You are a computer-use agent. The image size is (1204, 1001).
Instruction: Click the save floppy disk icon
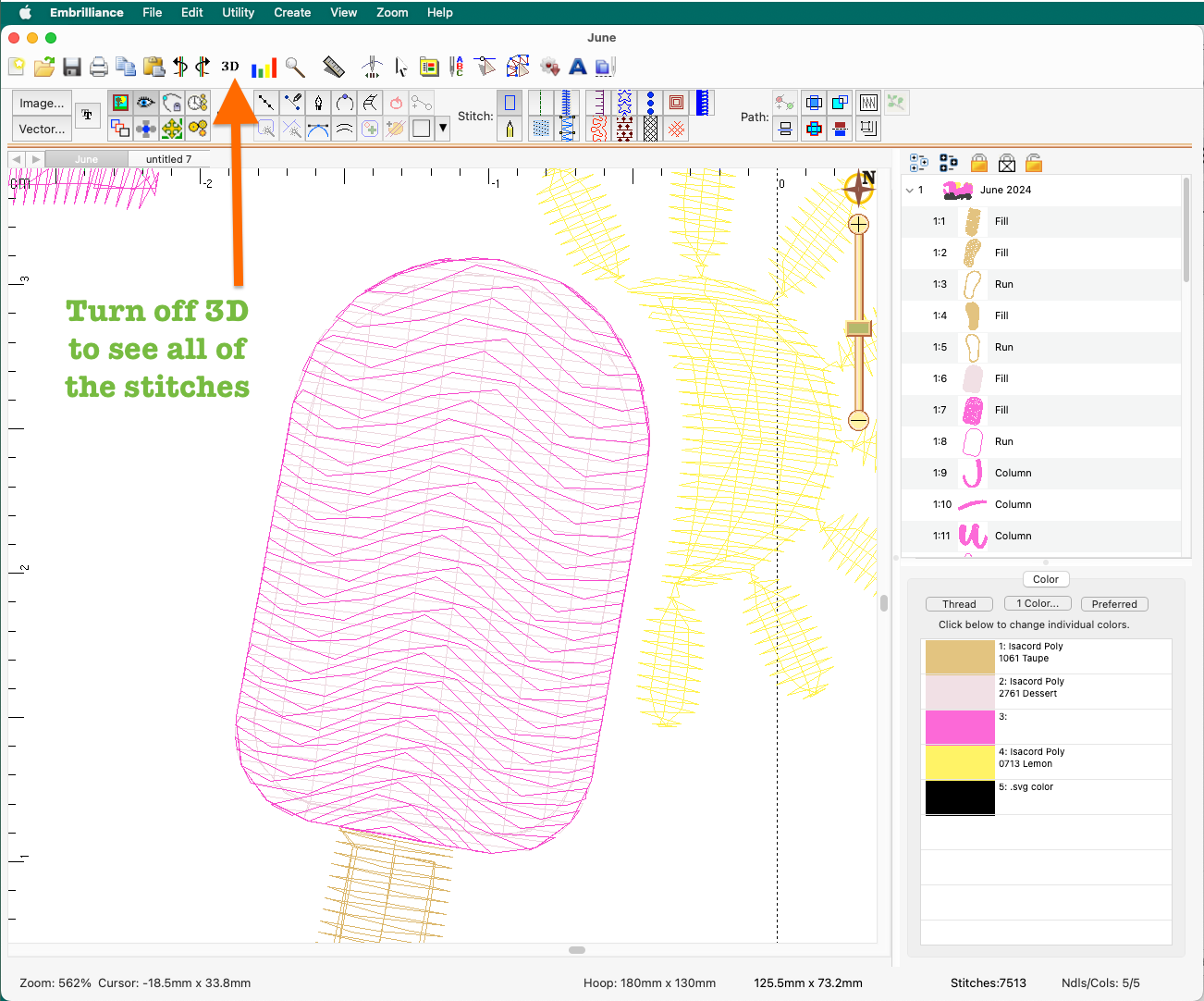point(72,67)
